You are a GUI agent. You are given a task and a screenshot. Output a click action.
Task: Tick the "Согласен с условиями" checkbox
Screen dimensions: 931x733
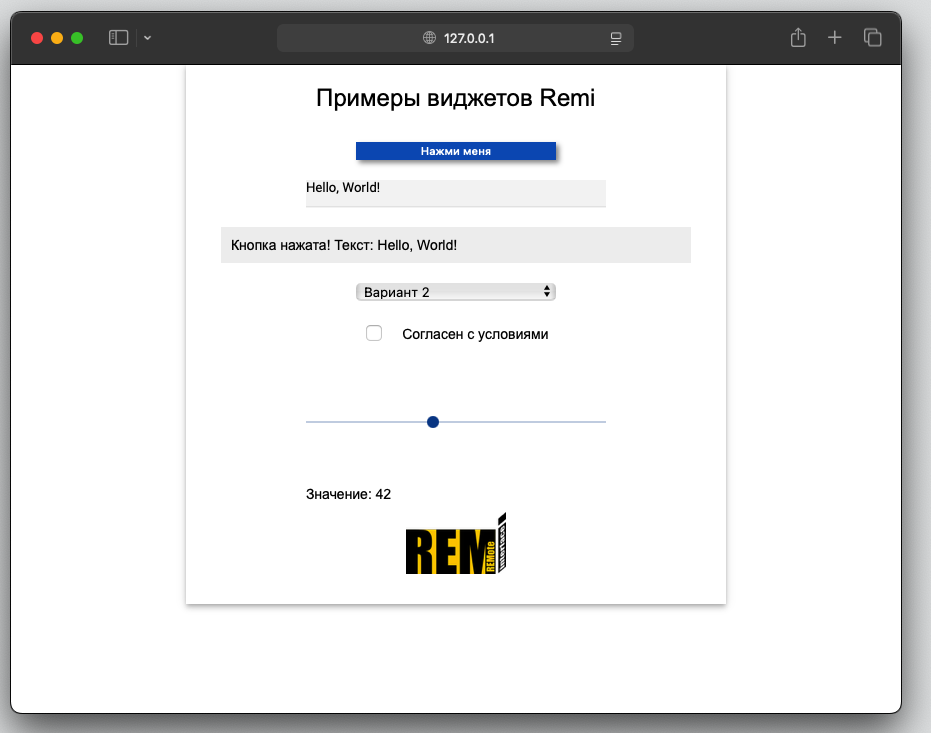point(373,333)
